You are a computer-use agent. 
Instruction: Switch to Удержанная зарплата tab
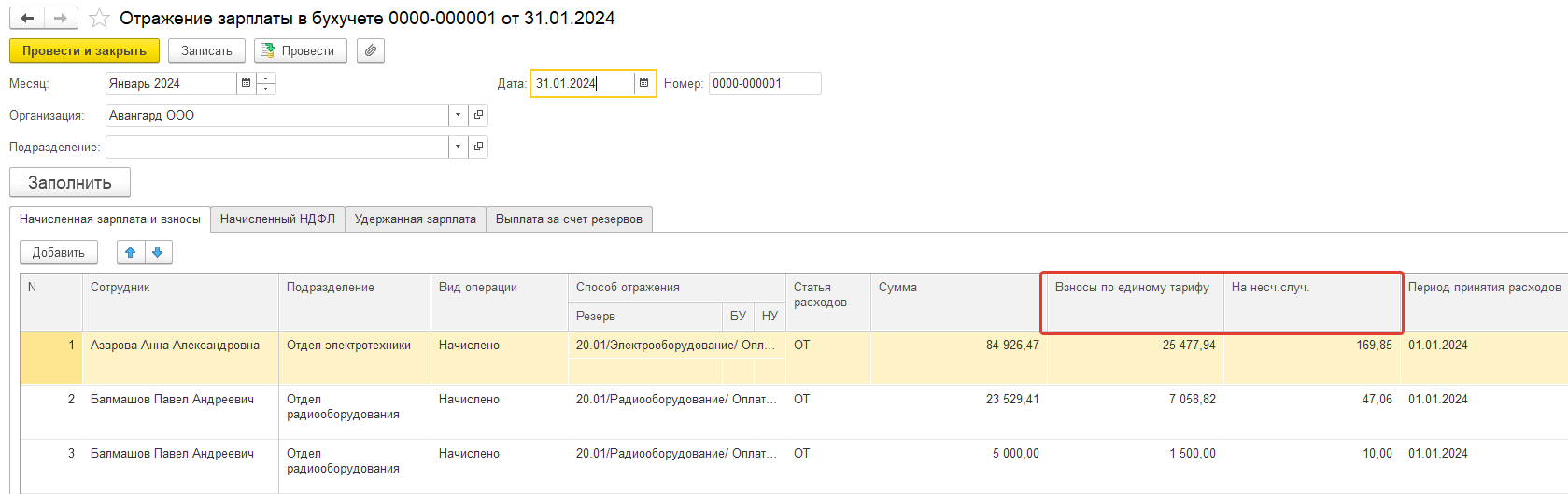pyautogui.click(x=416, y=219)
